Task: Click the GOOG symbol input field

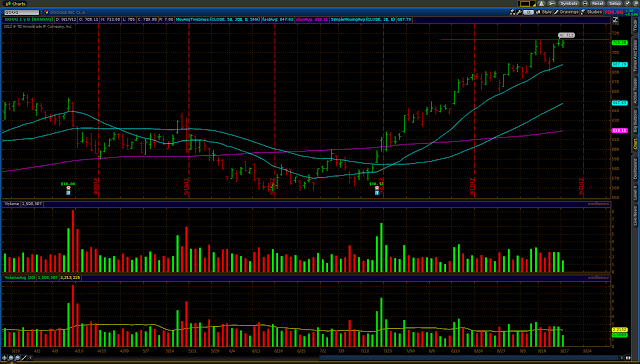Action: pos(21,13)
